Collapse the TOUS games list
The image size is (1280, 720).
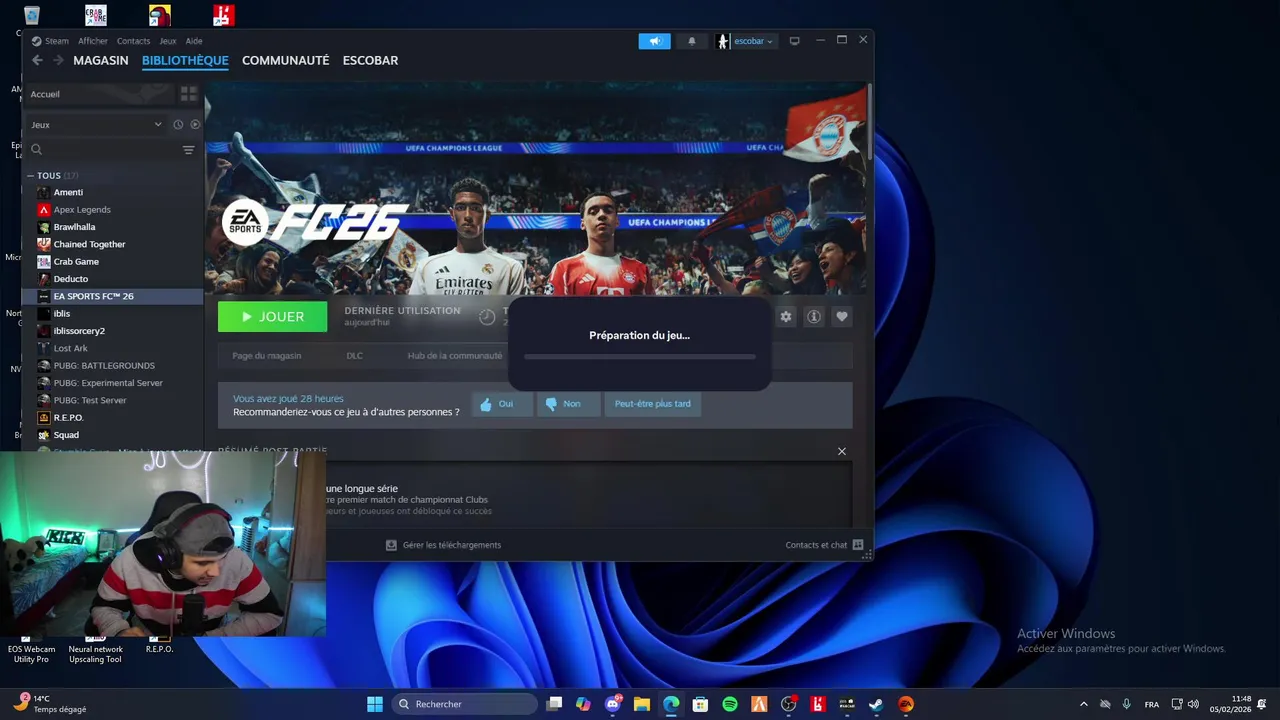(31, 176)
